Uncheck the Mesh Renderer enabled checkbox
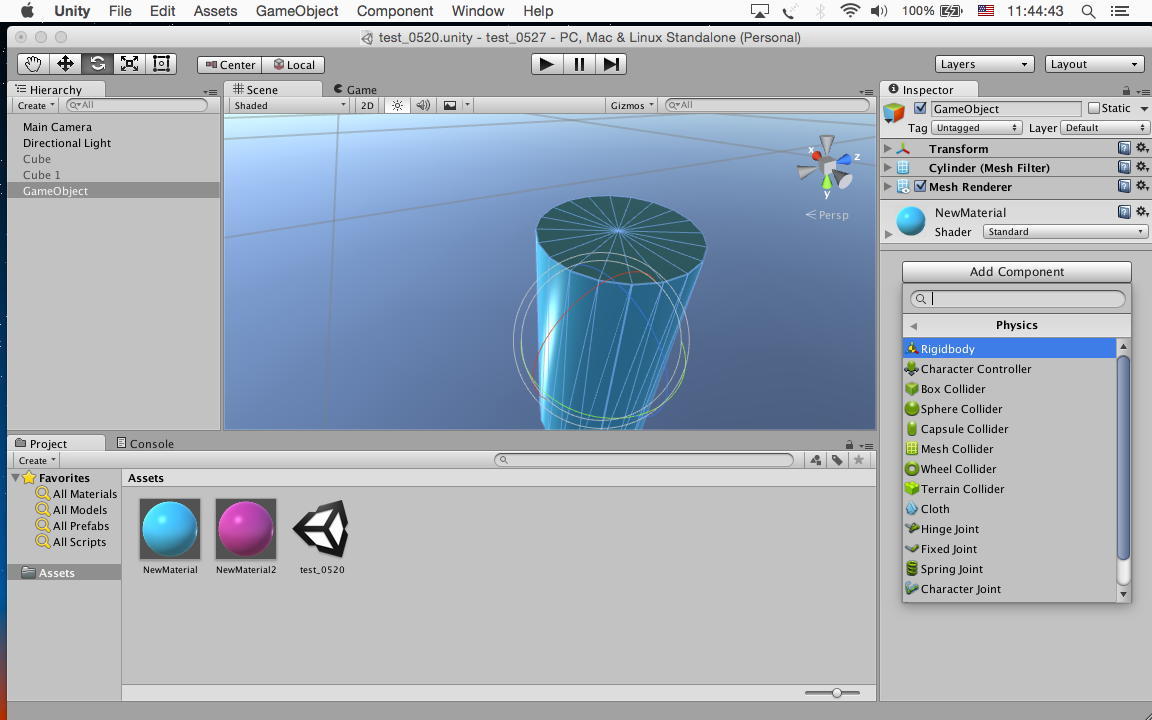Screen dimensions: 1152x720 click(x=920, y=187)
